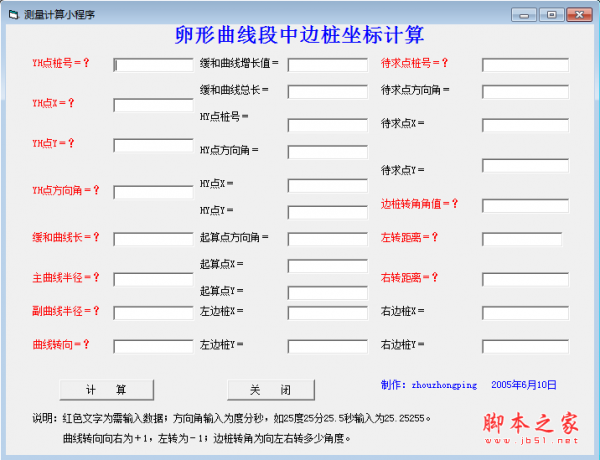The height and width of the screenshot is (460, 600).
Task: Select the 右转距离 input field
Action: point(525,279)
